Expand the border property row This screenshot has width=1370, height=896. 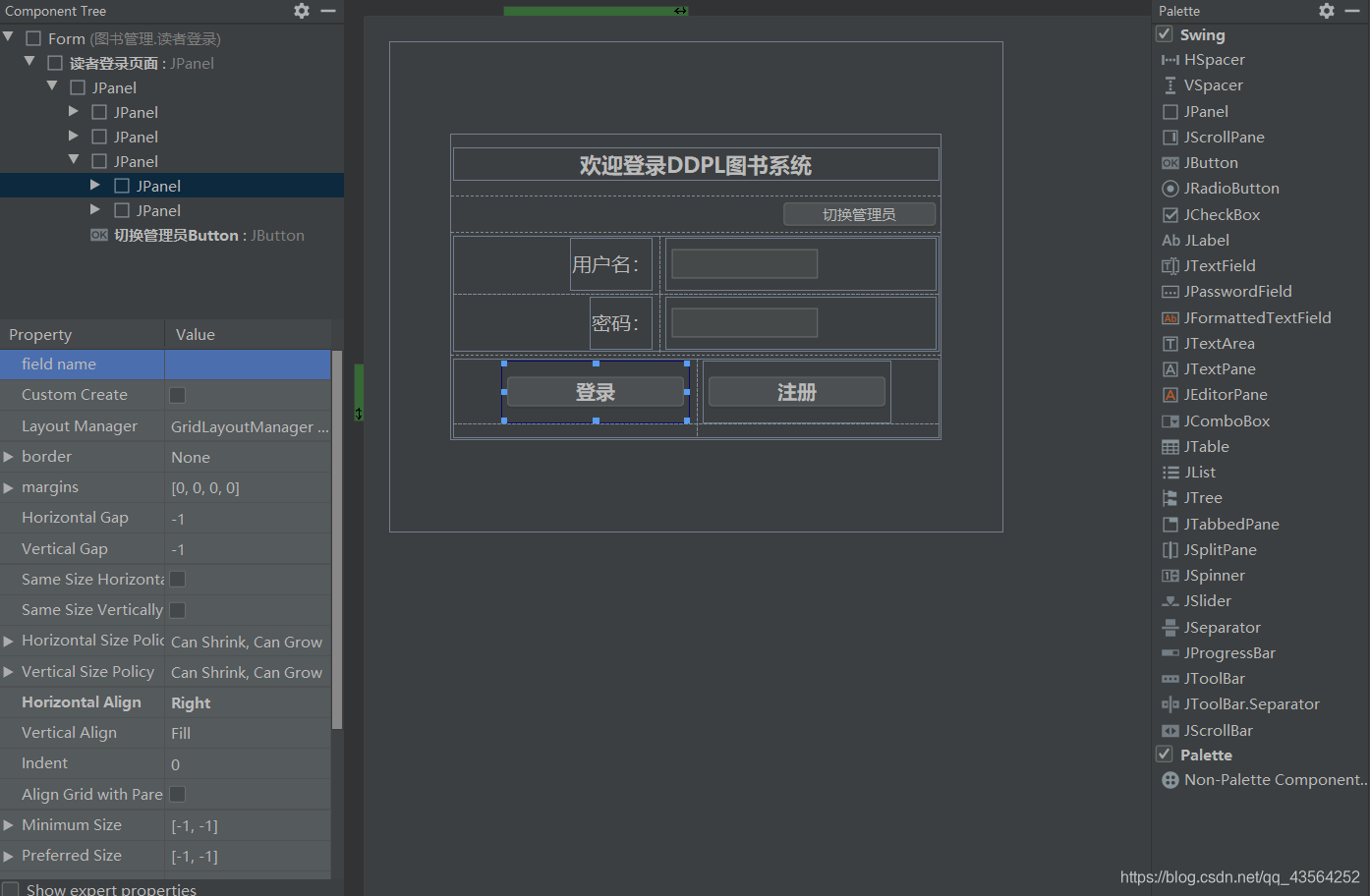[8, 457]
